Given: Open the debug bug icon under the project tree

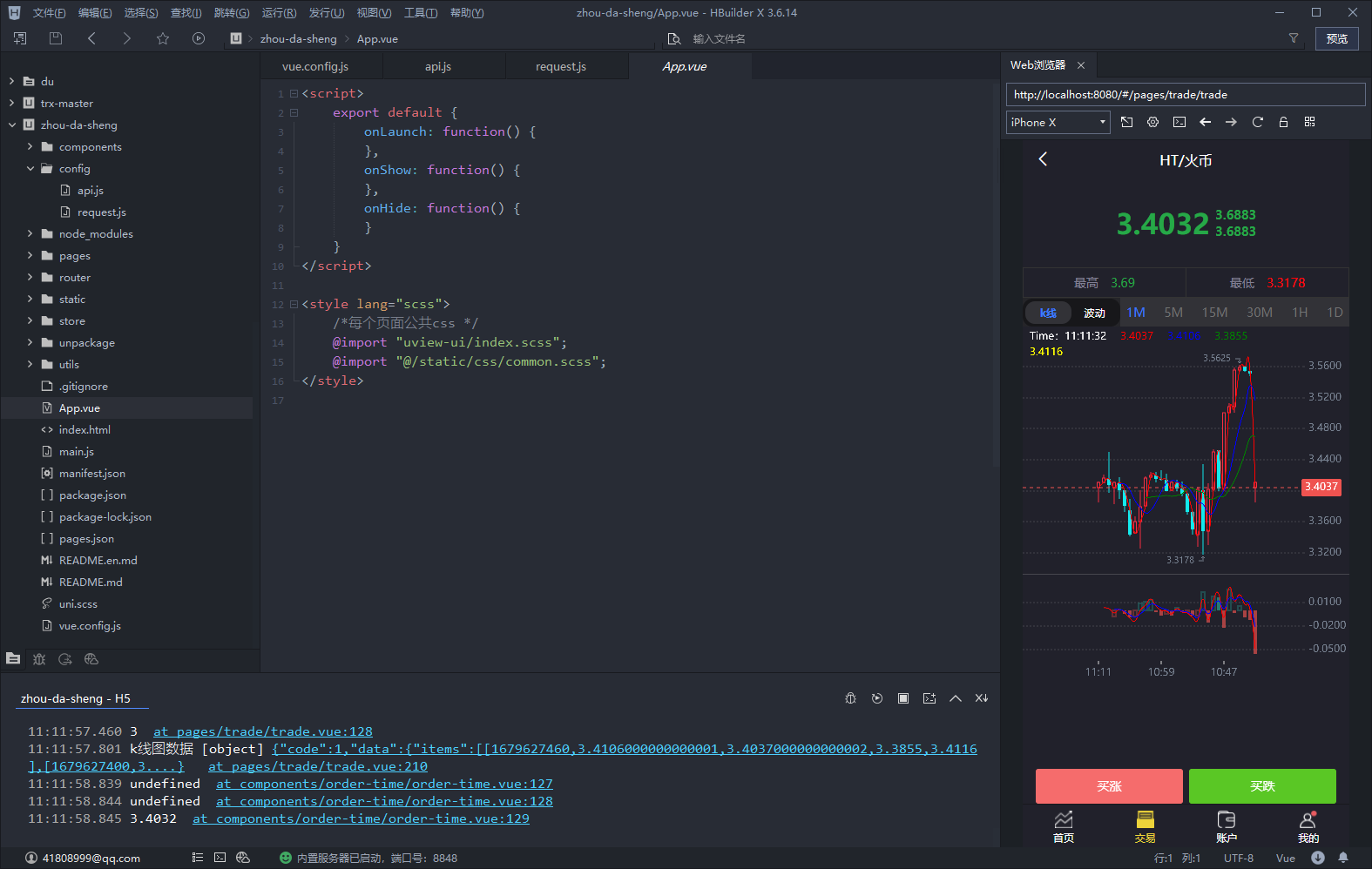Looking at the screenshot, I should [x=39, y=659].
